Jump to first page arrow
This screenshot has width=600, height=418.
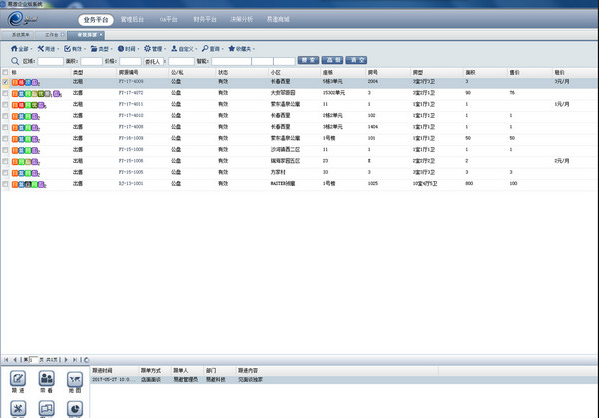click(x=6, y=358)
